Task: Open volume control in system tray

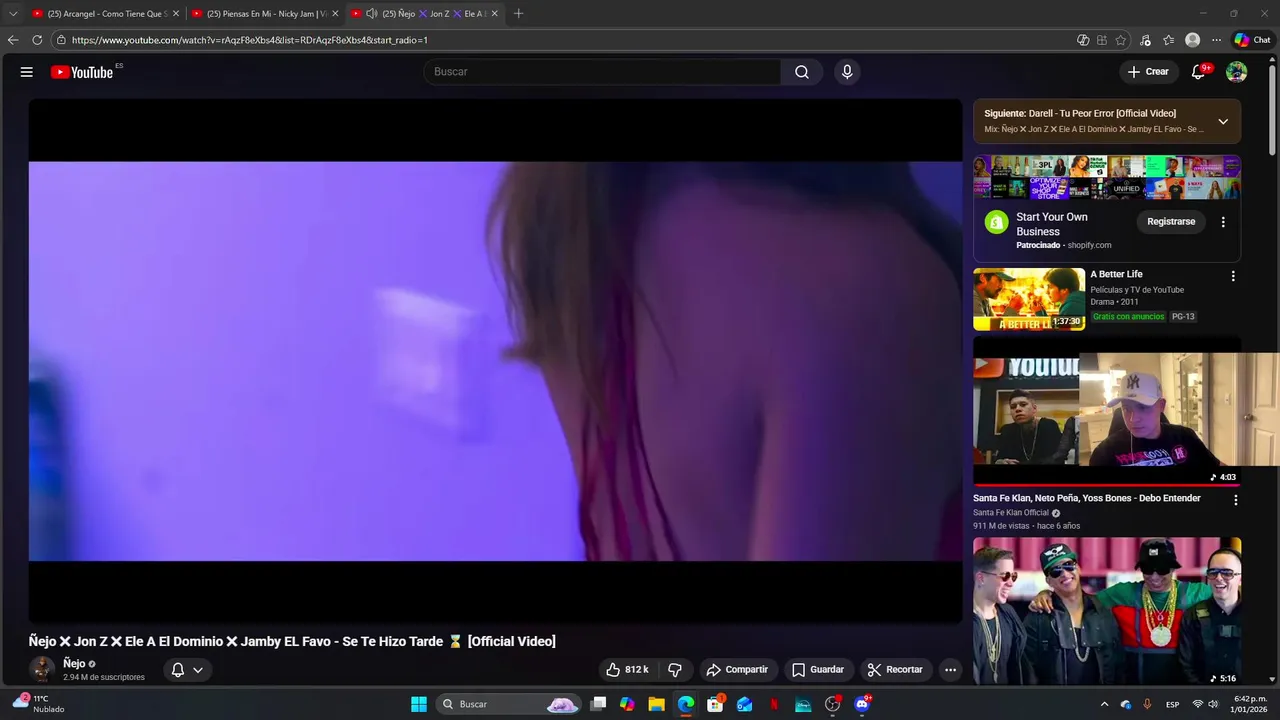Action: 1213,704
